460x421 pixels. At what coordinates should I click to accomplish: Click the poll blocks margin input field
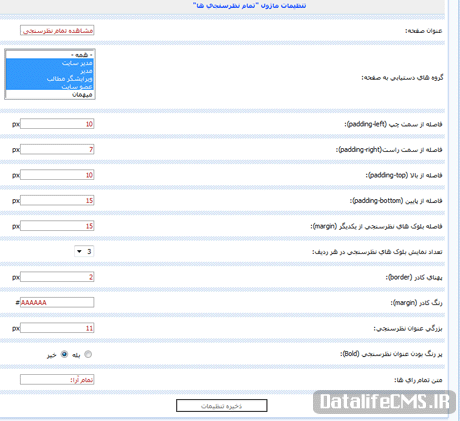pos(57,226)
